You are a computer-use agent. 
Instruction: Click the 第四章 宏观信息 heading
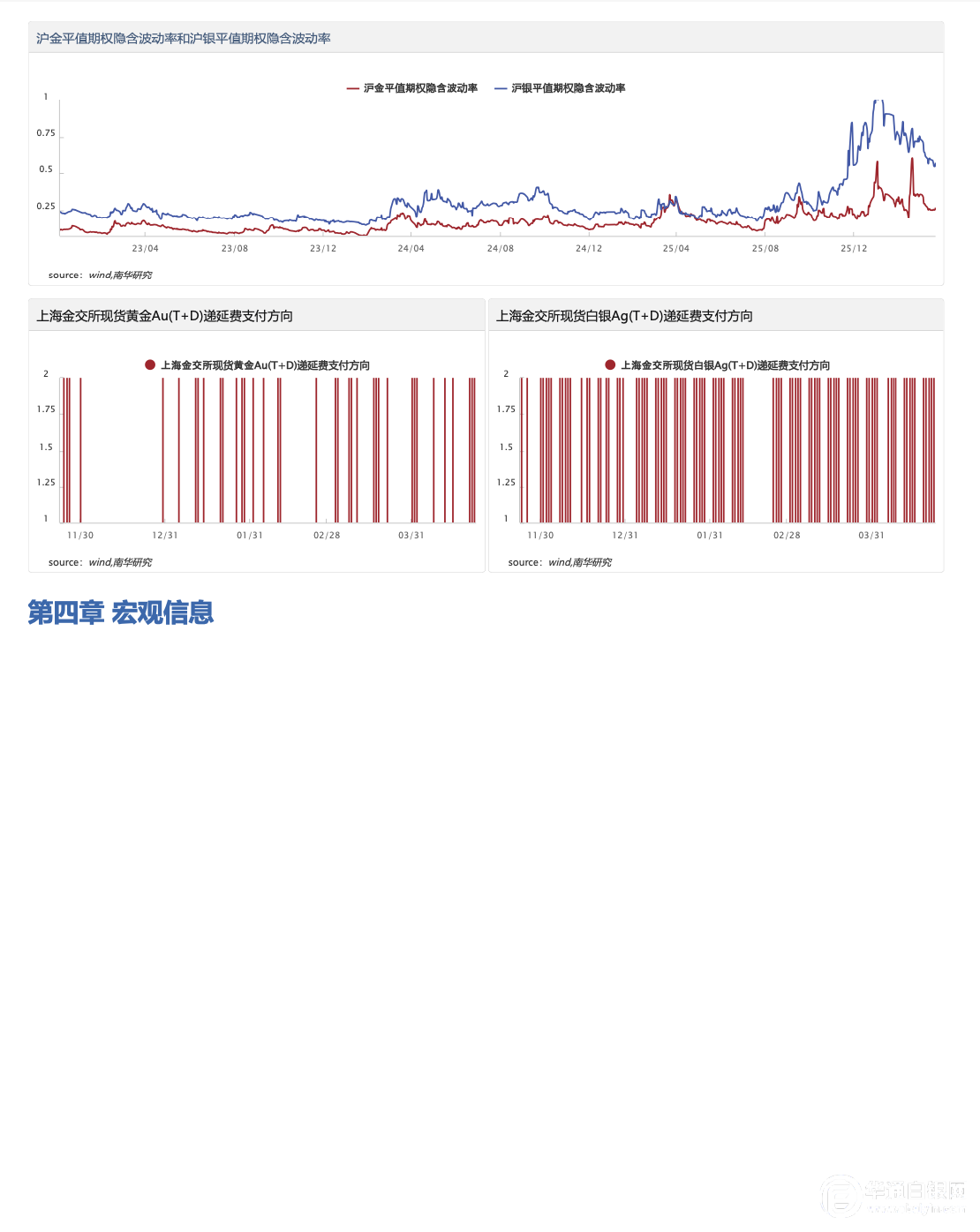point(121,612)
